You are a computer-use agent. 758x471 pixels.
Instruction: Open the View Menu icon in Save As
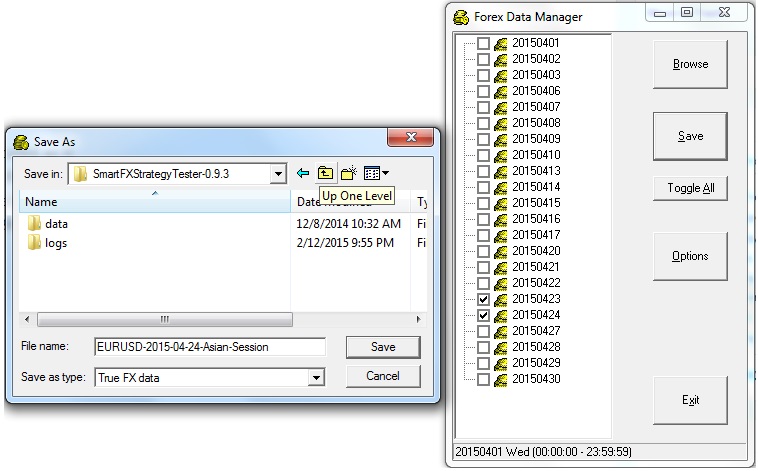click(376, 173)
